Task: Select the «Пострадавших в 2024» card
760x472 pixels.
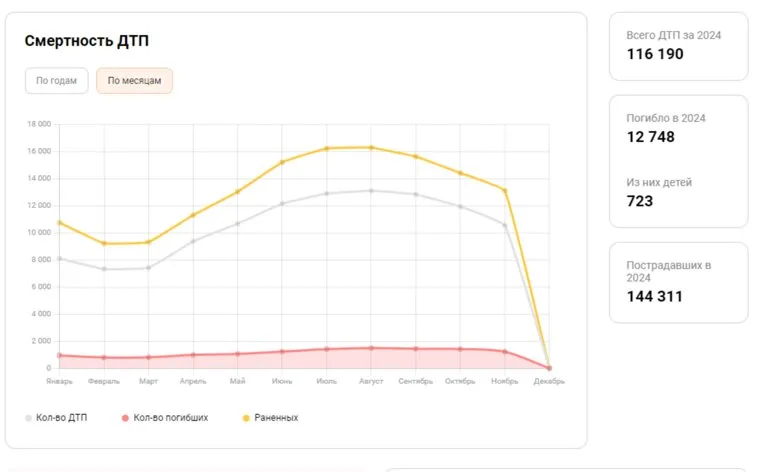Action: (678, 282)
